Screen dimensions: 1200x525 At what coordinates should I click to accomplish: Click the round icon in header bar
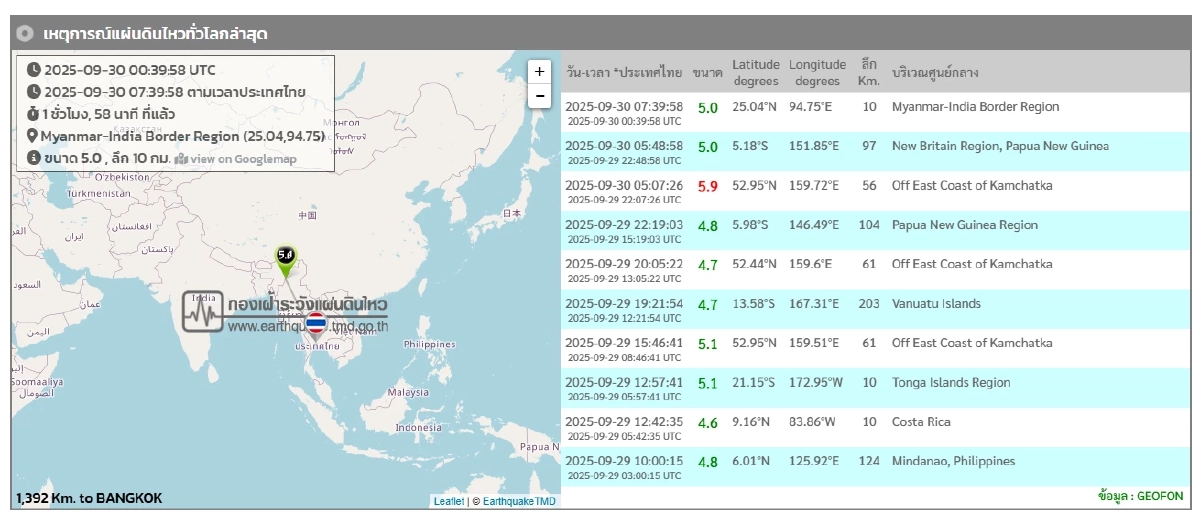[25, 33]
